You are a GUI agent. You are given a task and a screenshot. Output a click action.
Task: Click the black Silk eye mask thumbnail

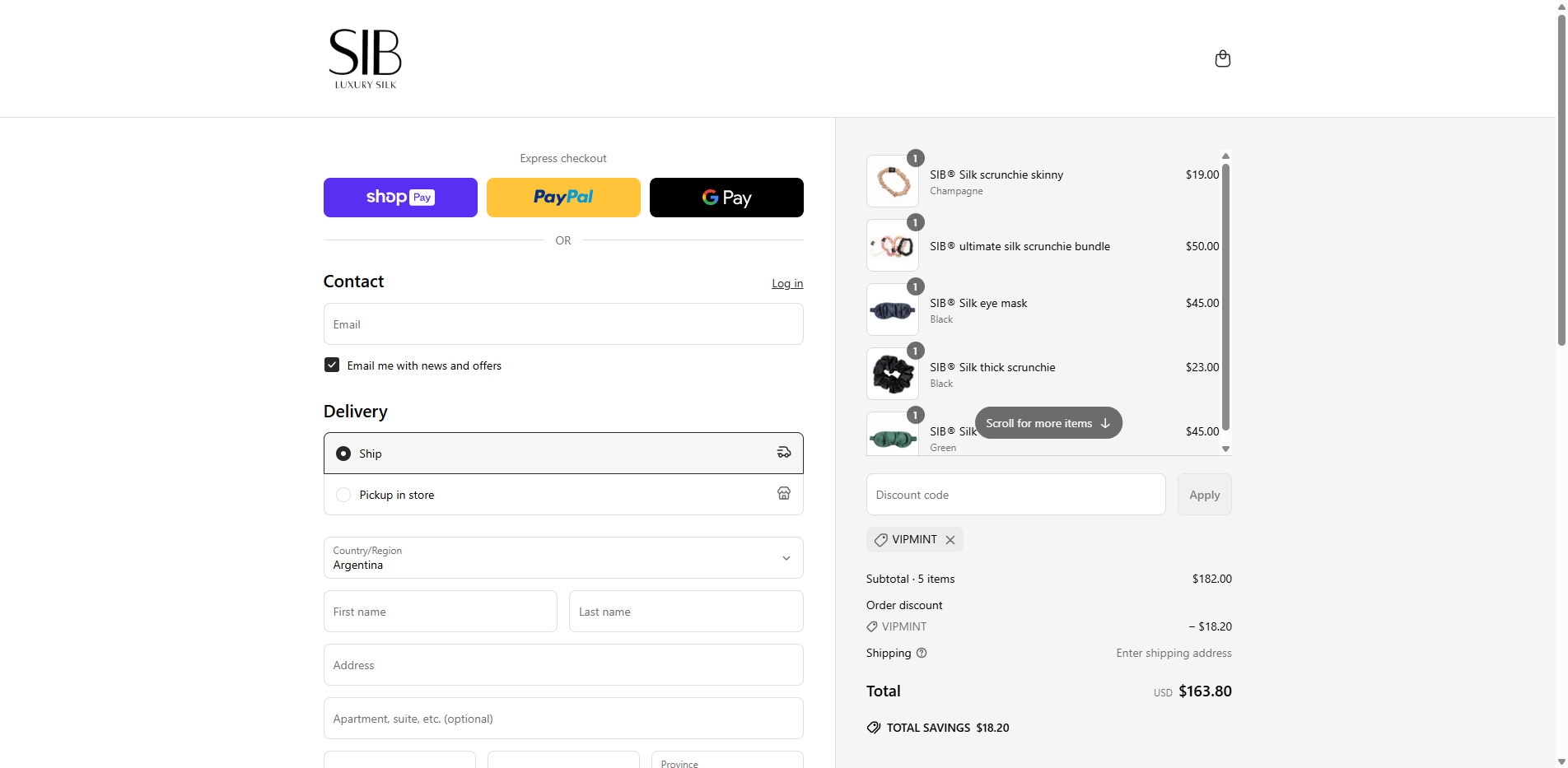click(893, 310)
